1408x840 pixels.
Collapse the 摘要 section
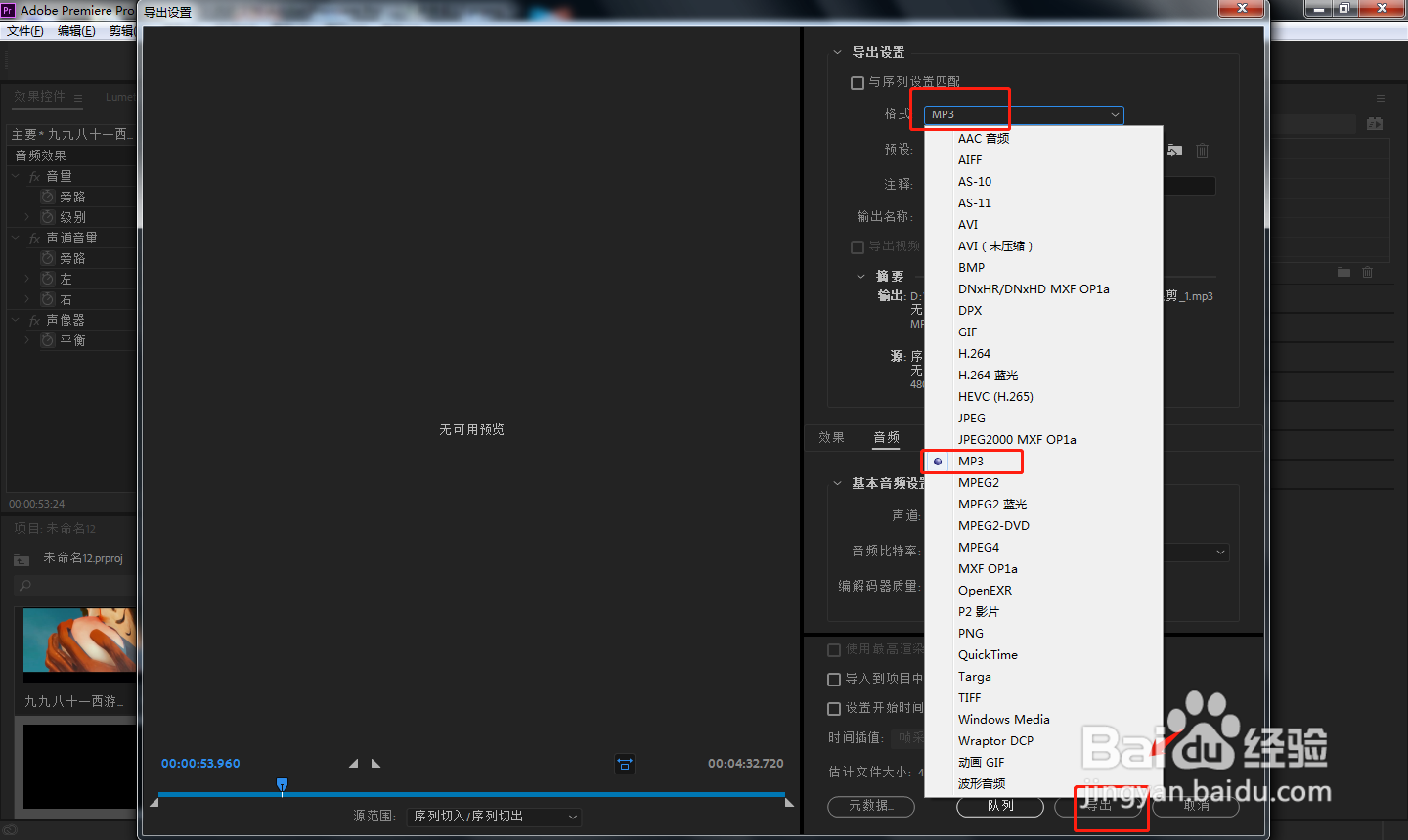[860, 277]
